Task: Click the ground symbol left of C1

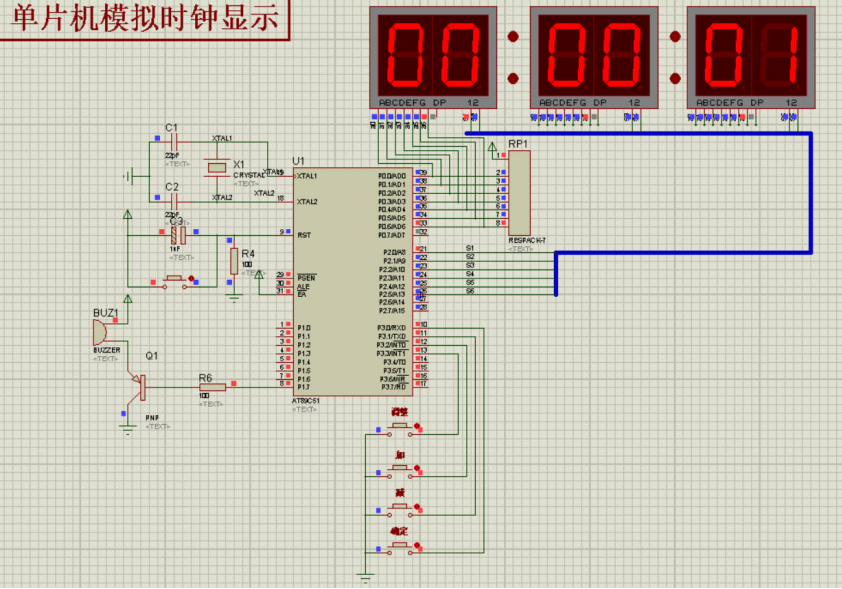Action: coord(129,176)
